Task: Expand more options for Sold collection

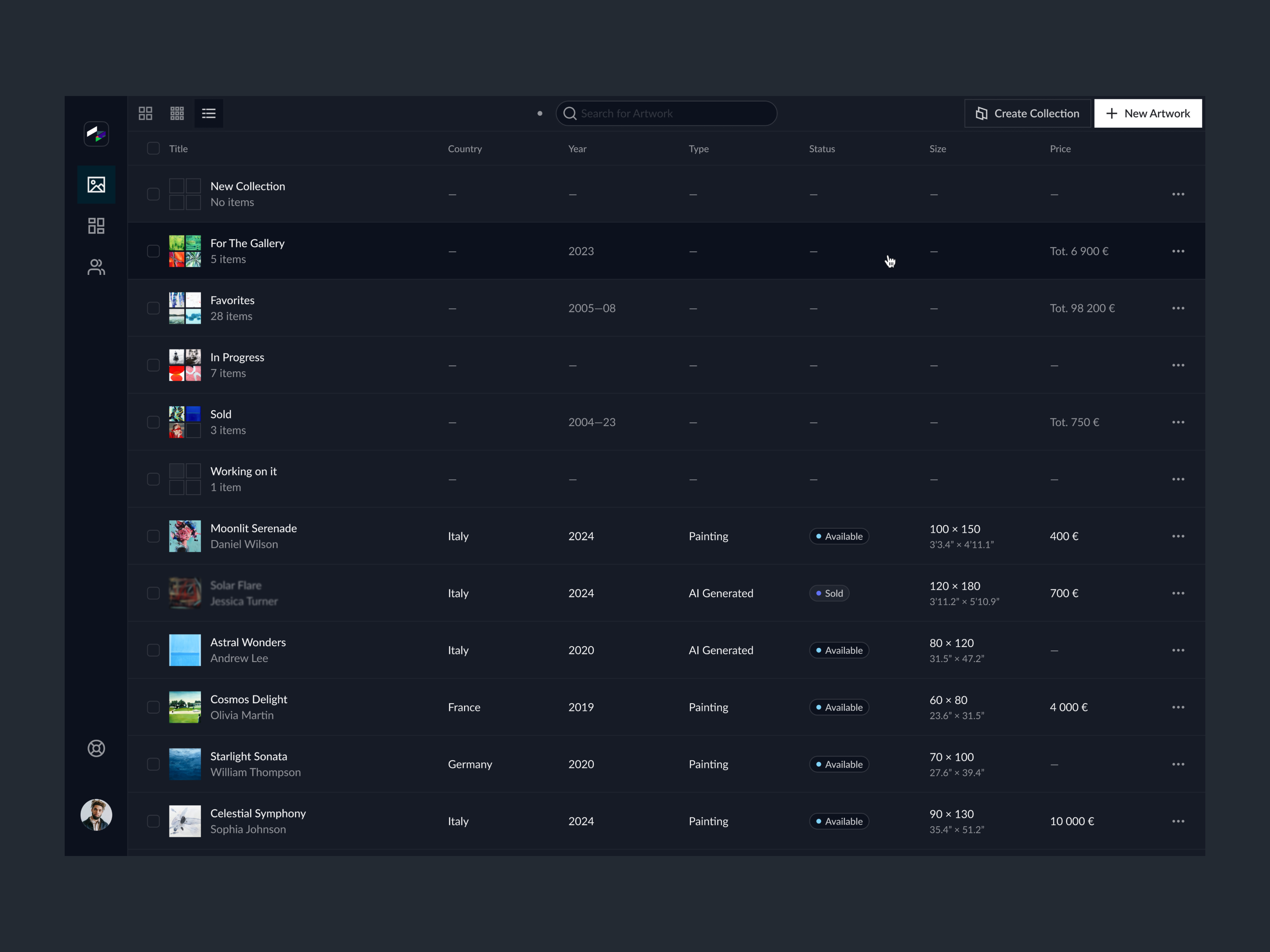Action: coord(1178,422)
